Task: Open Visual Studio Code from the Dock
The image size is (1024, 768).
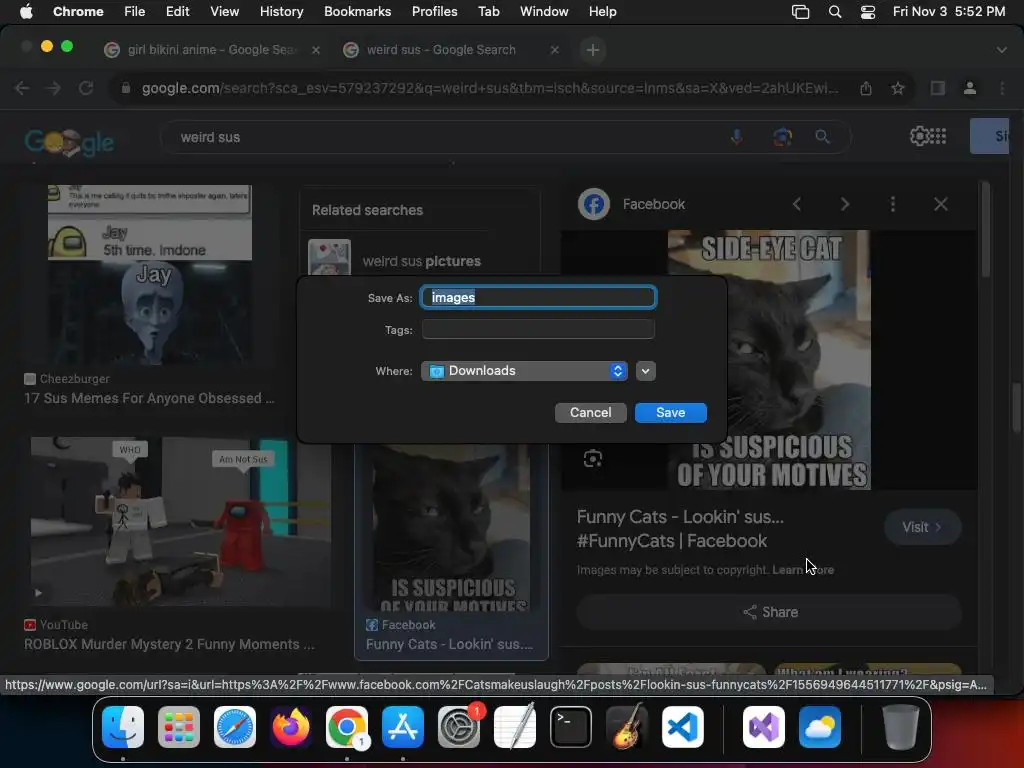Action: click(x=682, y=727)
